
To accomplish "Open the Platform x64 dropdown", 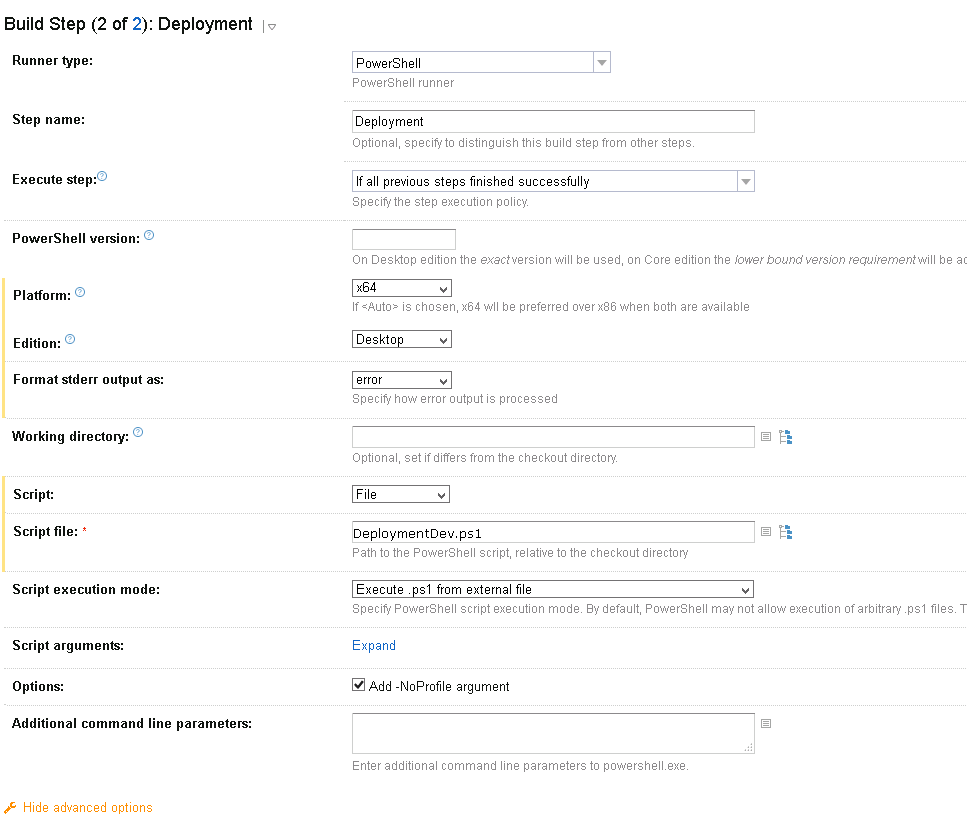I will point(402,288).
